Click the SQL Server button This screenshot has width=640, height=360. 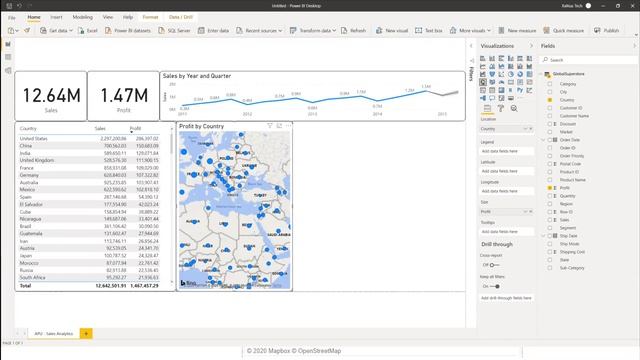[x=174, y=30]
